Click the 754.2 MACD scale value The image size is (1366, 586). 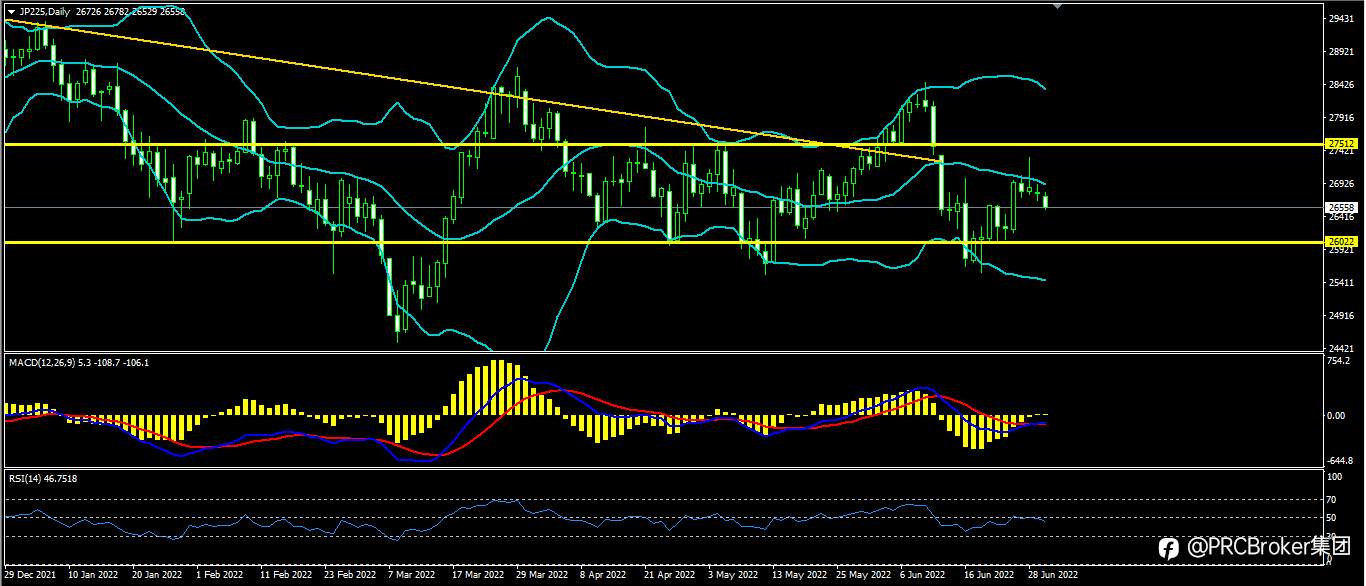(x=1340, y=361)
